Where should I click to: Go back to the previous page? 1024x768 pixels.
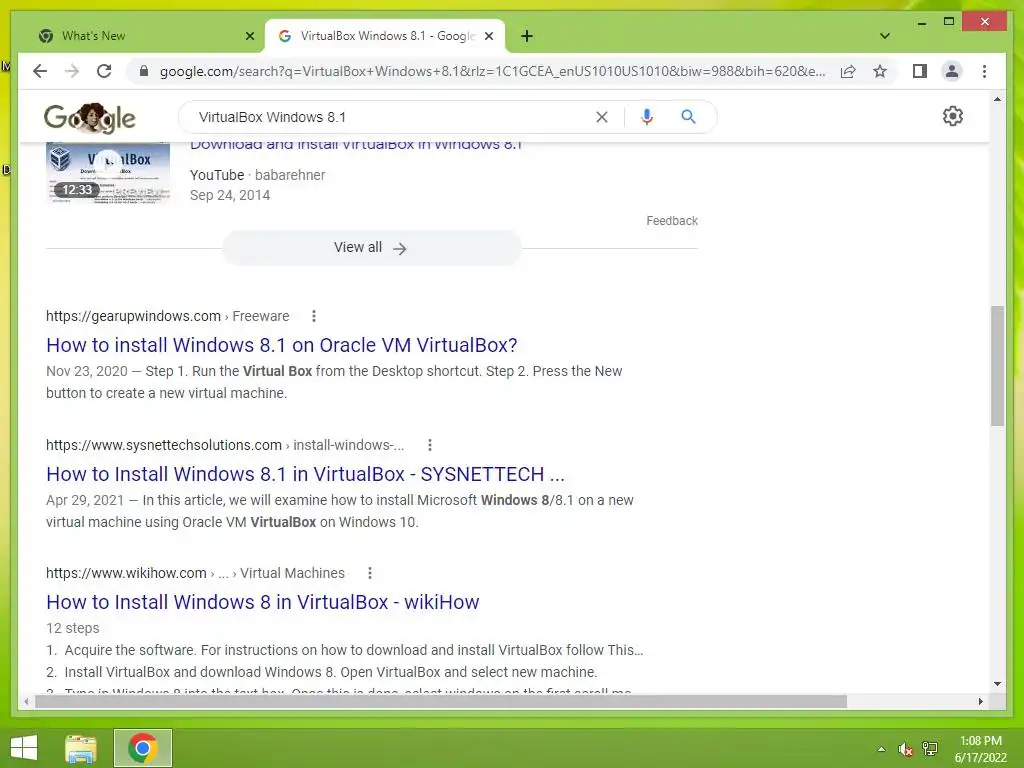[x=40, y=71]
